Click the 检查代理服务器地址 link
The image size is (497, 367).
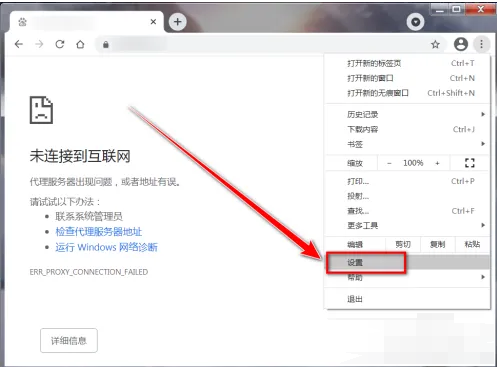[99, 232]
